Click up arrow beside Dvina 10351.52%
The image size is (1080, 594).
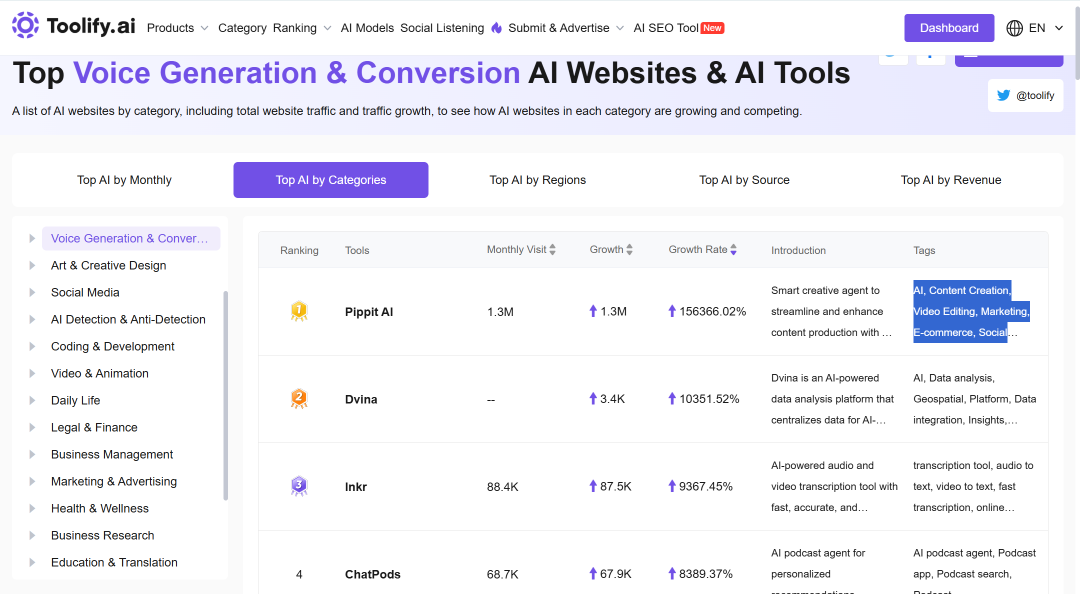672,398
